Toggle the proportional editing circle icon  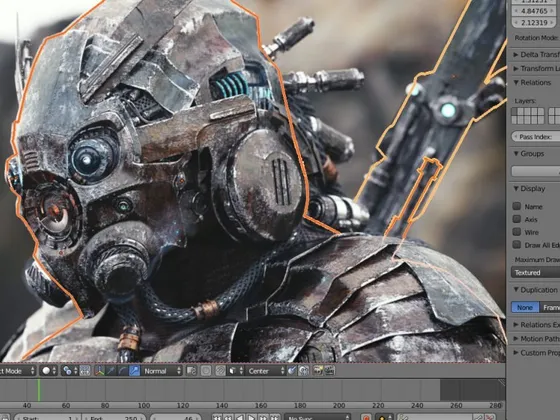pyautogui.click(x=206, y=371)
